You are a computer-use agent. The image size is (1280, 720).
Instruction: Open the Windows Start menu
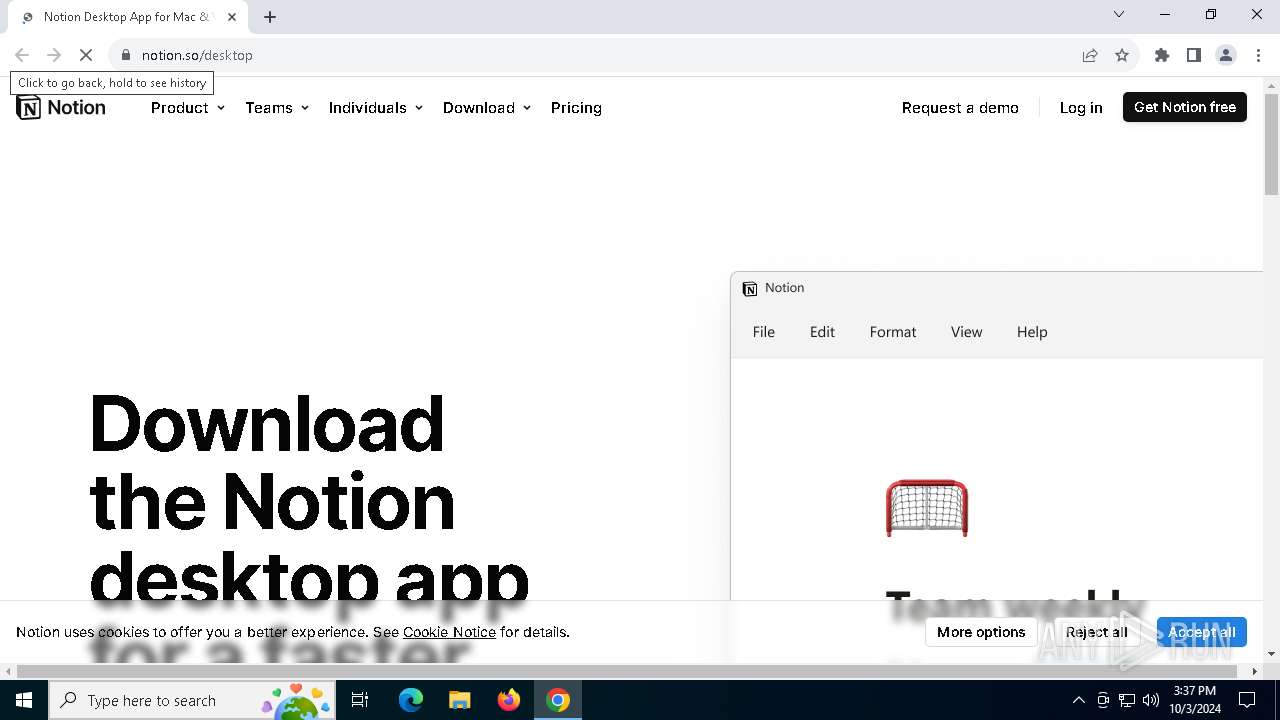(24, 700)
